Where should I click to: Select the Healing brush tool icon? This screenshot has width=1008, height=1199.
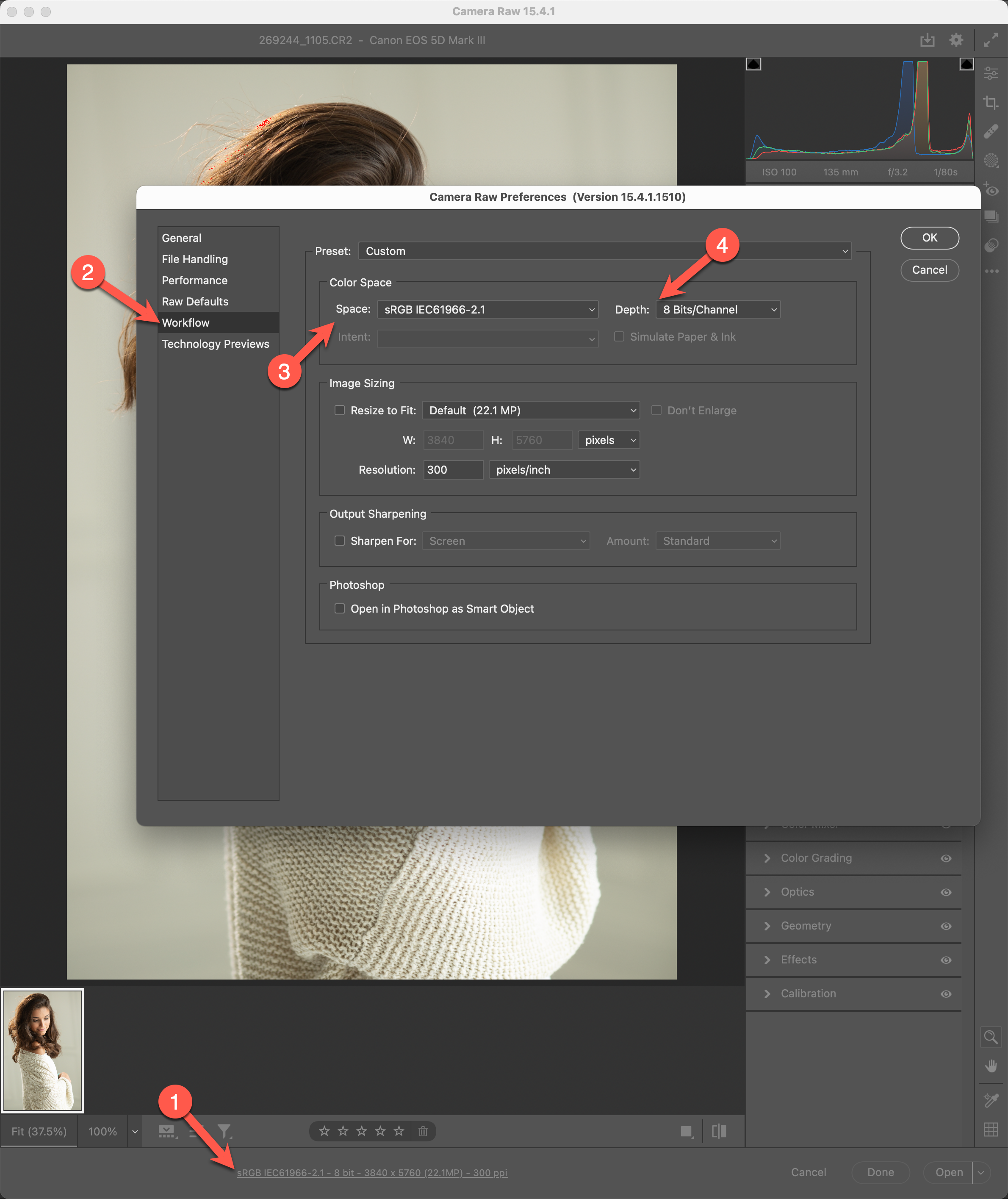[991, 131]
